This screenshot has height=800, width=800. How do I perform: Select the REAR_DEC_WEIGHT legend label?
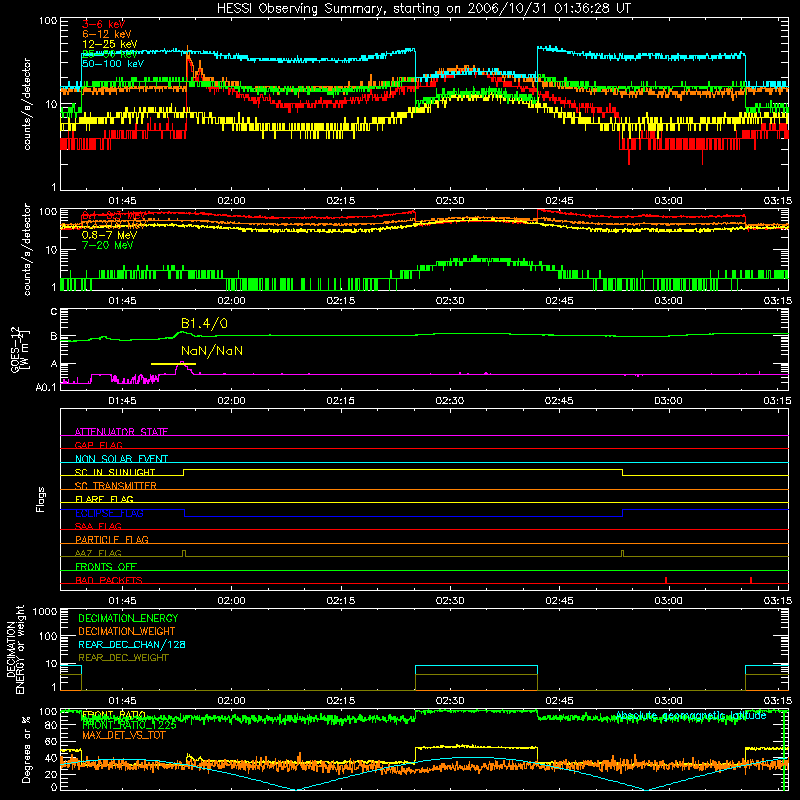pos(123,658)
